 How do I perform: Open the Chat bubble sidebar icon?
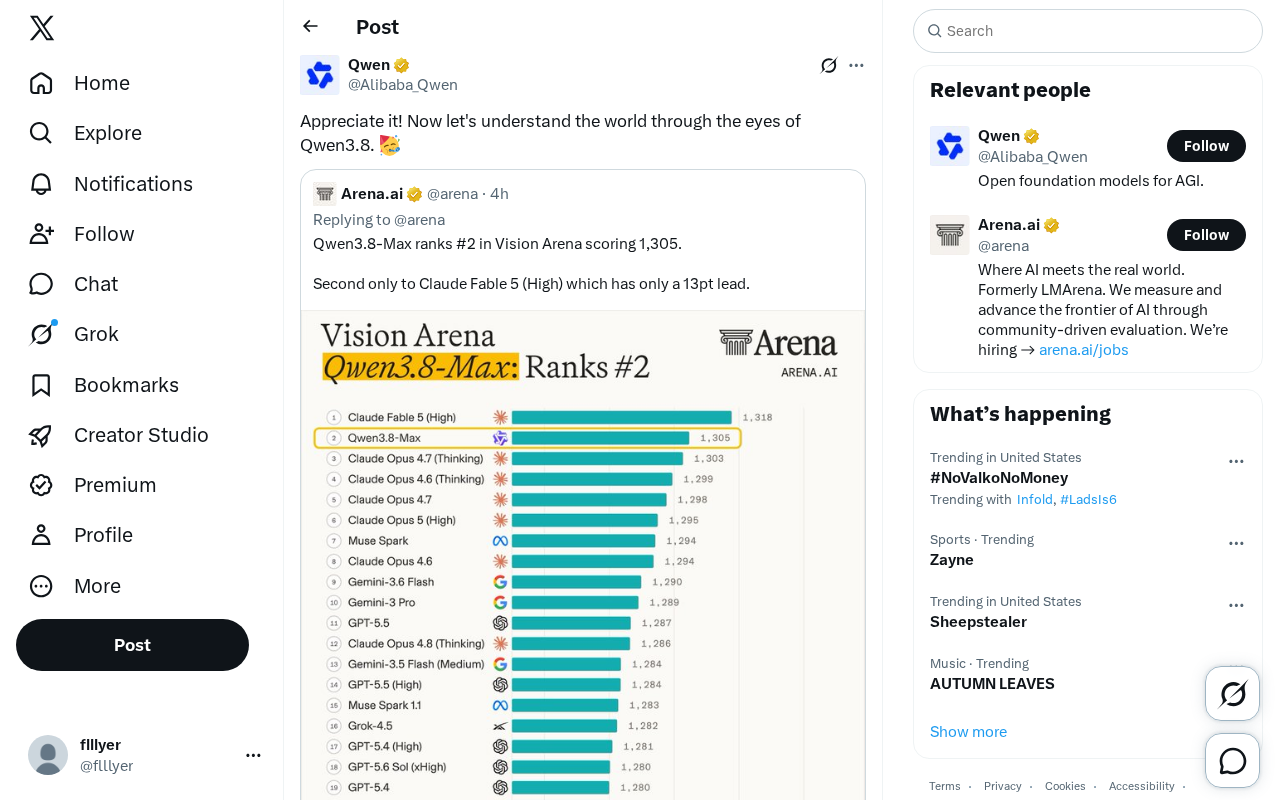(x=41, y=284)
